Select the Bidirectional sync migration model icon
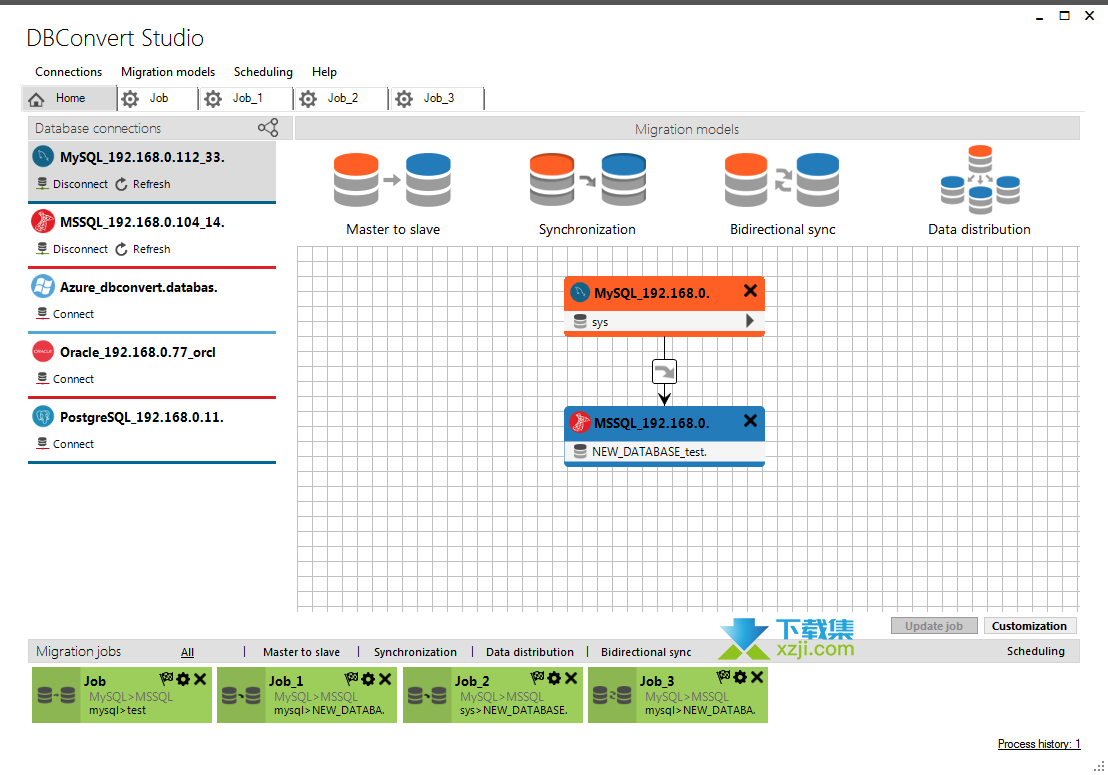Viewport: 1108px width, 775px height. 782,180
